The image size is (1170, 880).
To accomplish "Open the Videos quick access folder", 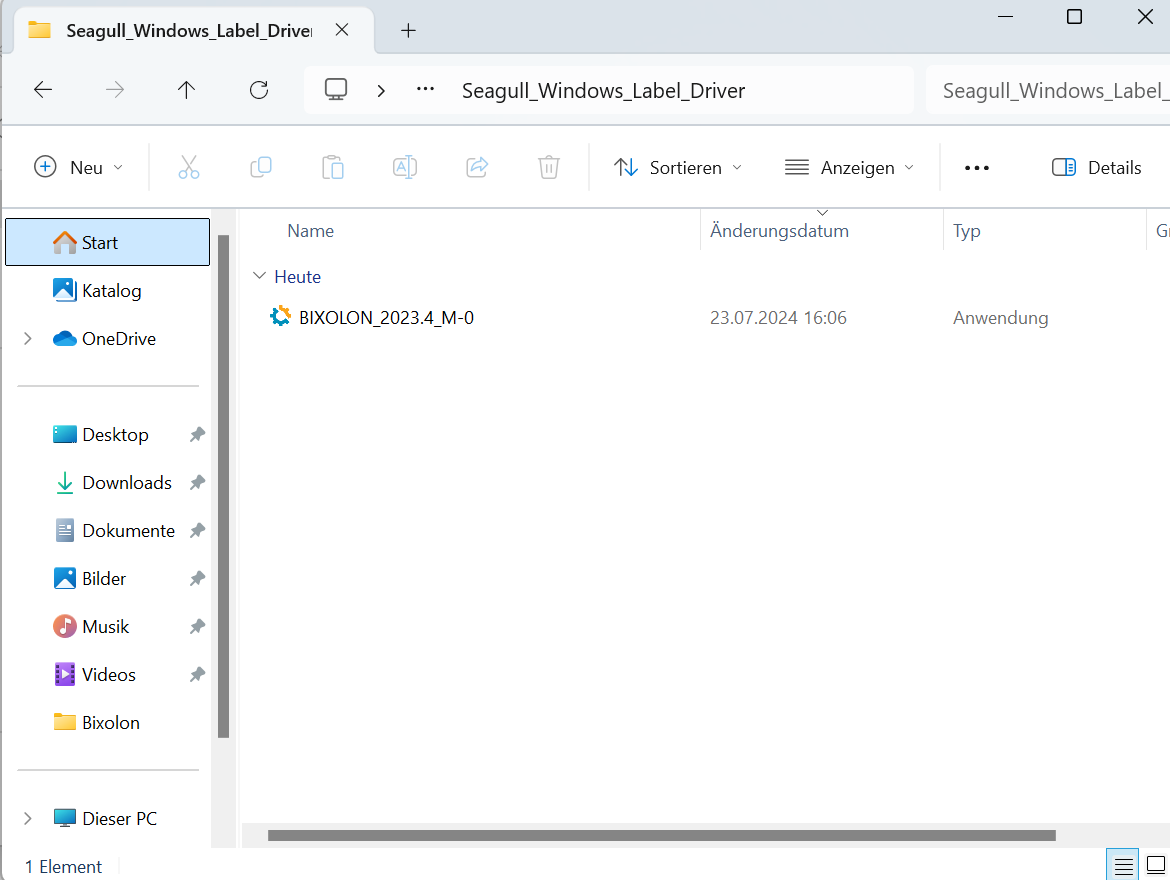I will (x=108, y=675).
